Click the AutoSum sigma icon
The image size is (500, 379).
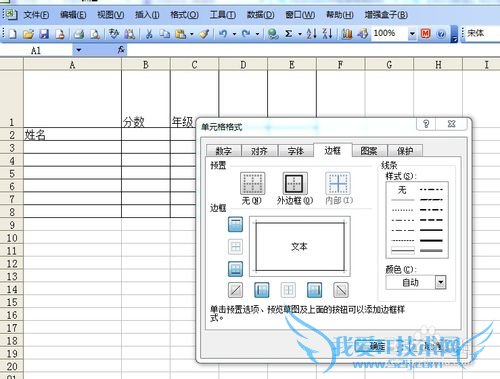(x=289, y=34)
